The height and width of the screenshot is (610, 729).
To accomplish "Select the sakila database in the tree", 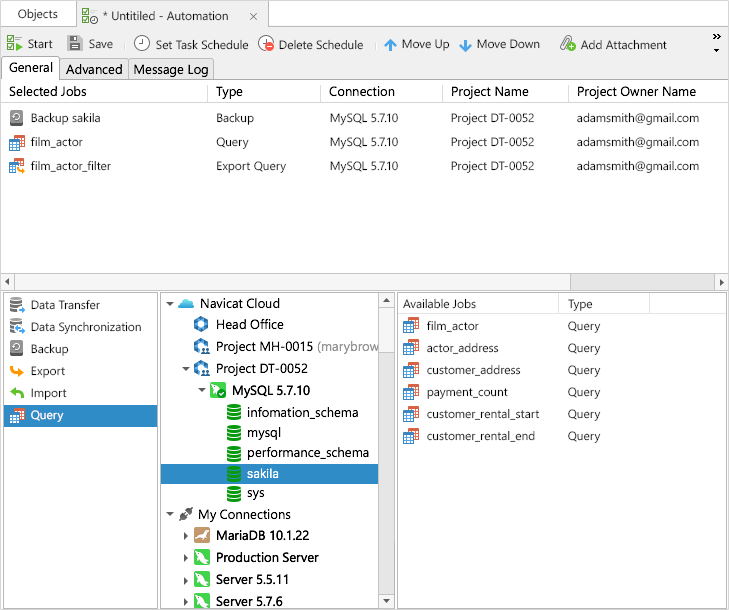I will [x=270, y=474].
